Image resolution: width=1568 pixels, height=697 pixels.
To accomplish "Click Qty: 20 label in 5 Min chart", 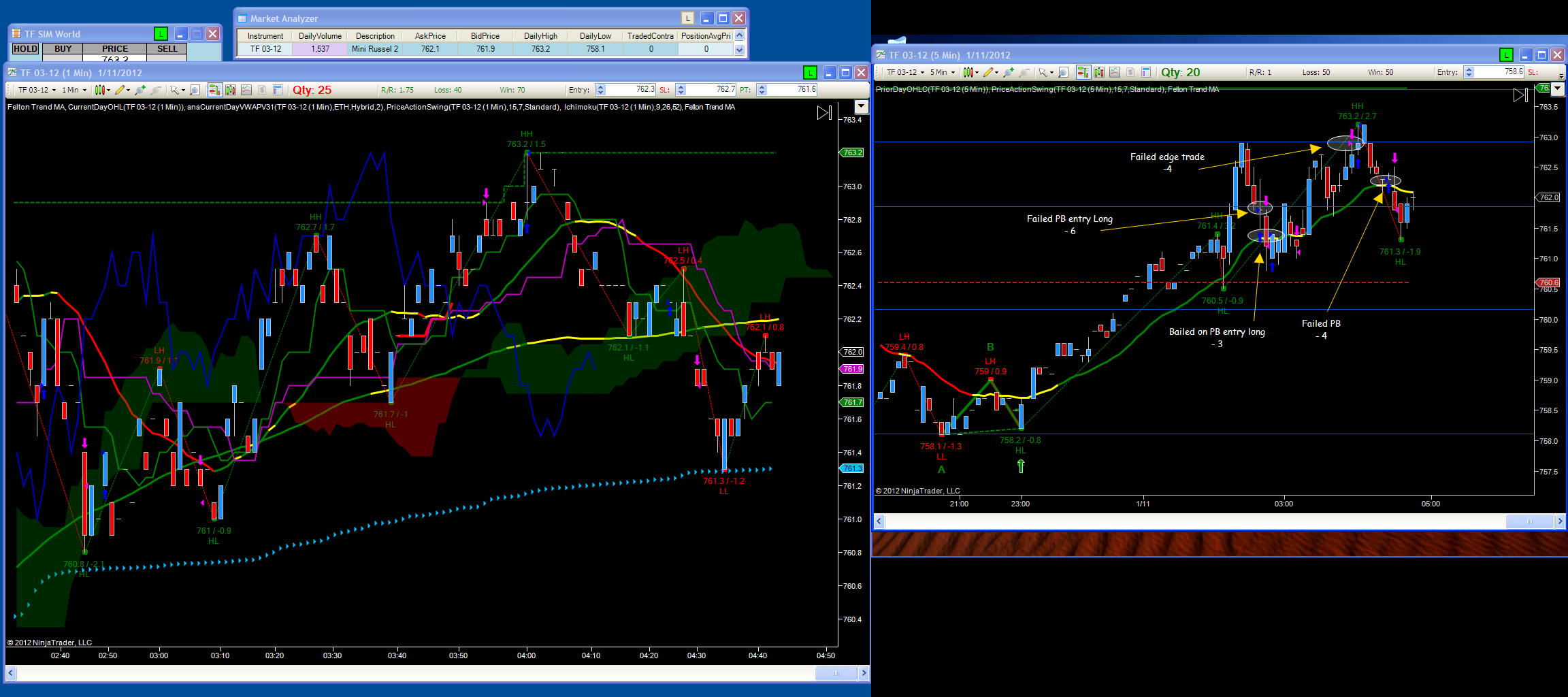I will click(1180, 72).
